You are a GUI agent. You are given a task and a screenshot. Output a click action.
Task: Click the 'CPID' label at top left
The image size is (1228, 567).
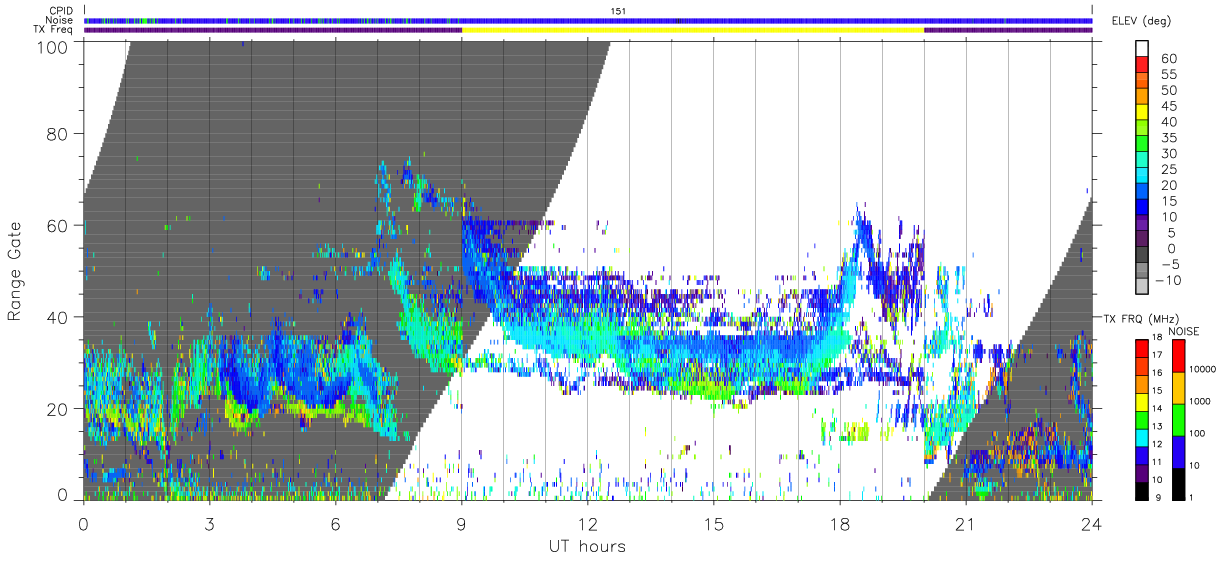(62, 10)
